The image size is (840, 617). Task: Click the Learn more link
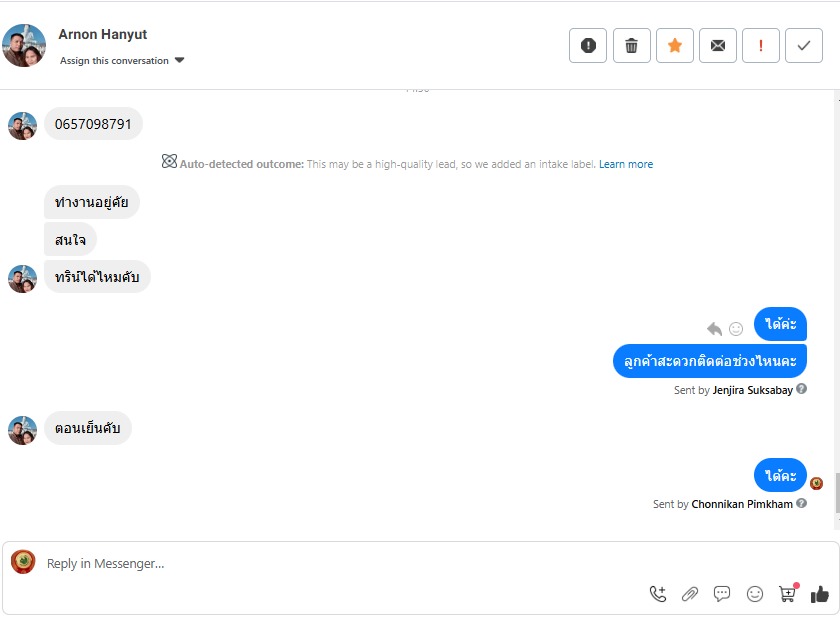[626, 164]
